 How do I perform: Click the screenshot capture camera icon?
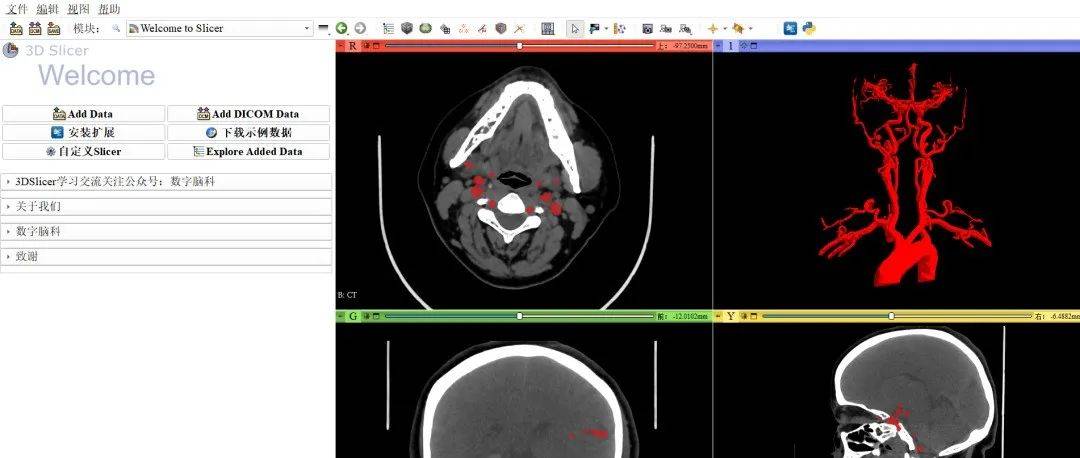click(647, 28)
